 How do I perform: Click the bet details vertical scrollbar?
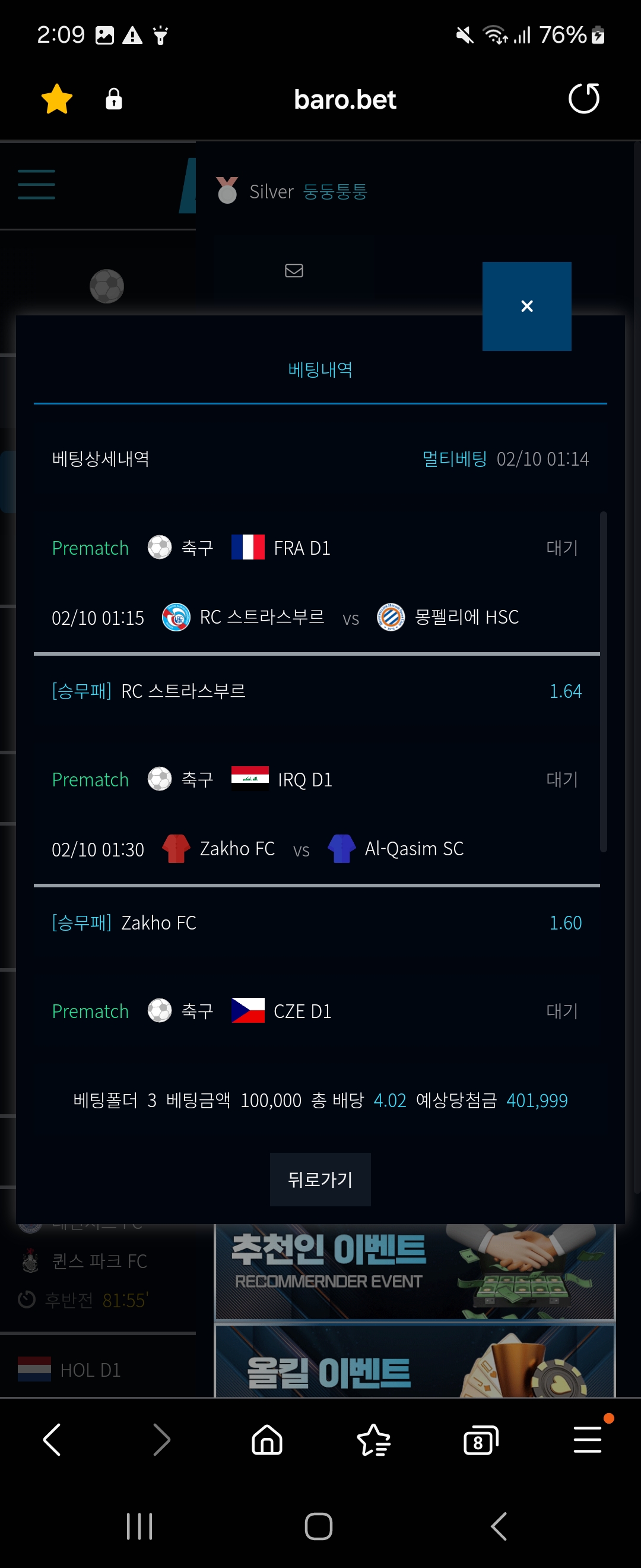point(603,682)
